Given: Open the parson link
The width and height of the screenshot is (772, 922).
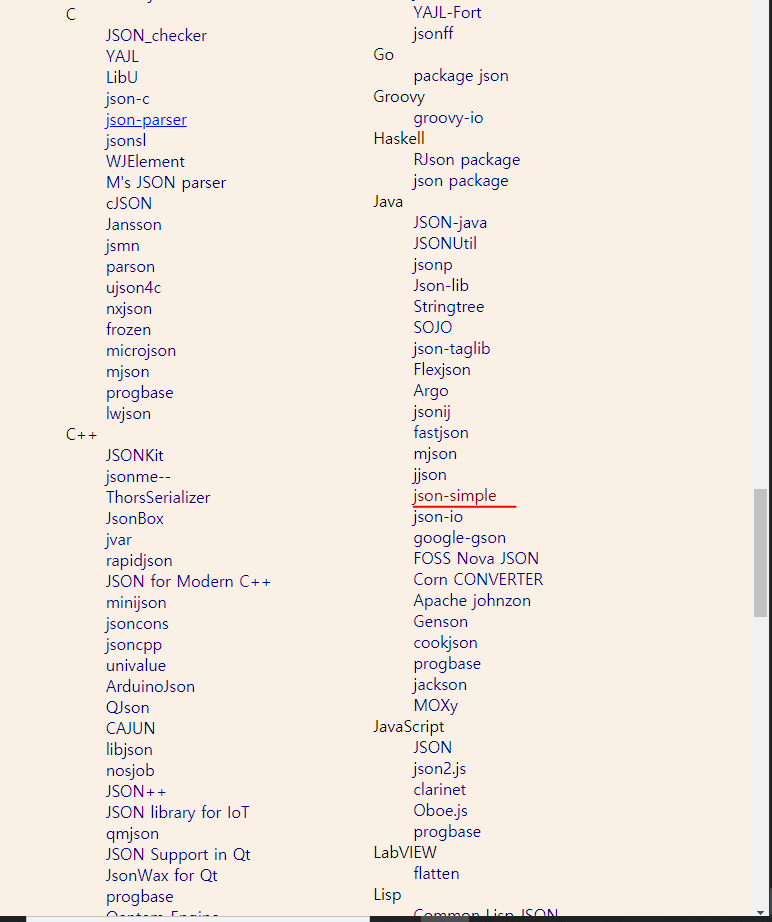Looking at the screenshot, I should [131, 267].
